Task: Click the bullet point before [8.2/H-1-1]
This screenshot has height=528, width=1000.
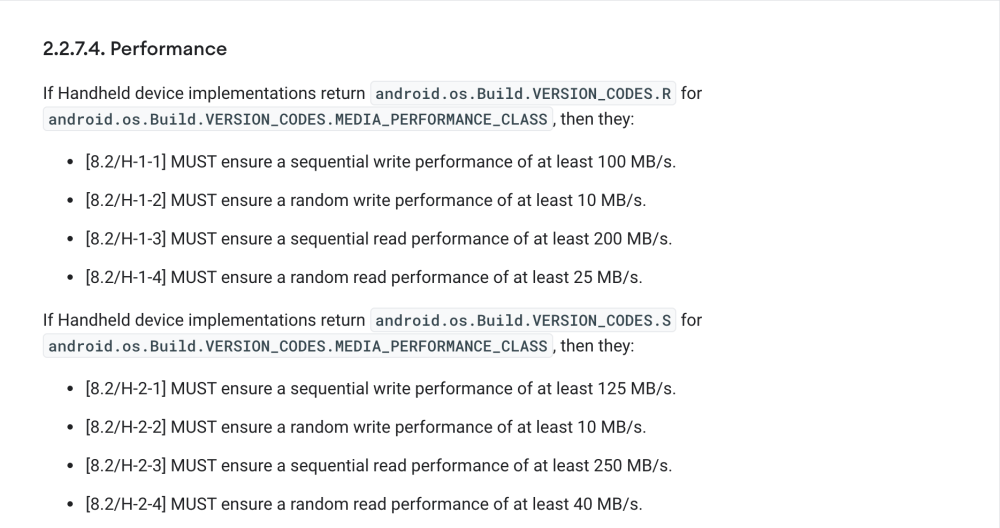Action: coord(70,162)
